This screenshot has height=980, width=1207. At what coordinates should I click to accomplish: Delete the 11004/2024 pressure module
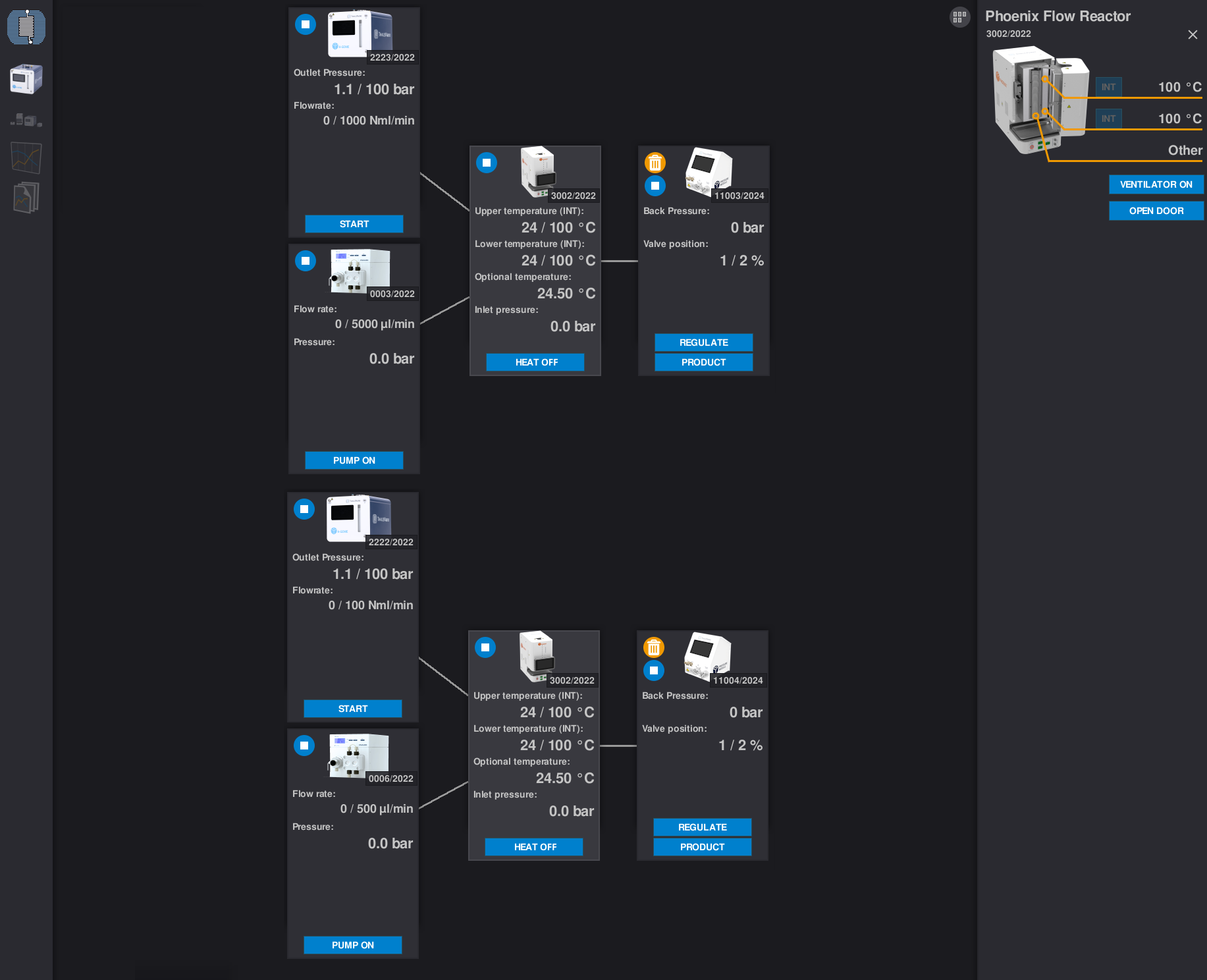(653, 647)
